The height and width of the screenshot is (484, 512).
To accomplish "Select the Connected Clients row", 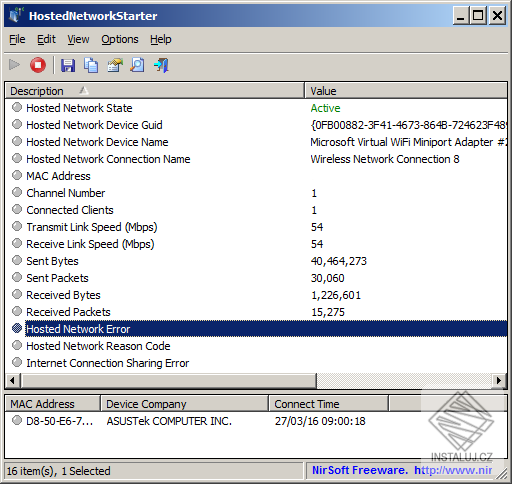I will (x=256, y=210).
